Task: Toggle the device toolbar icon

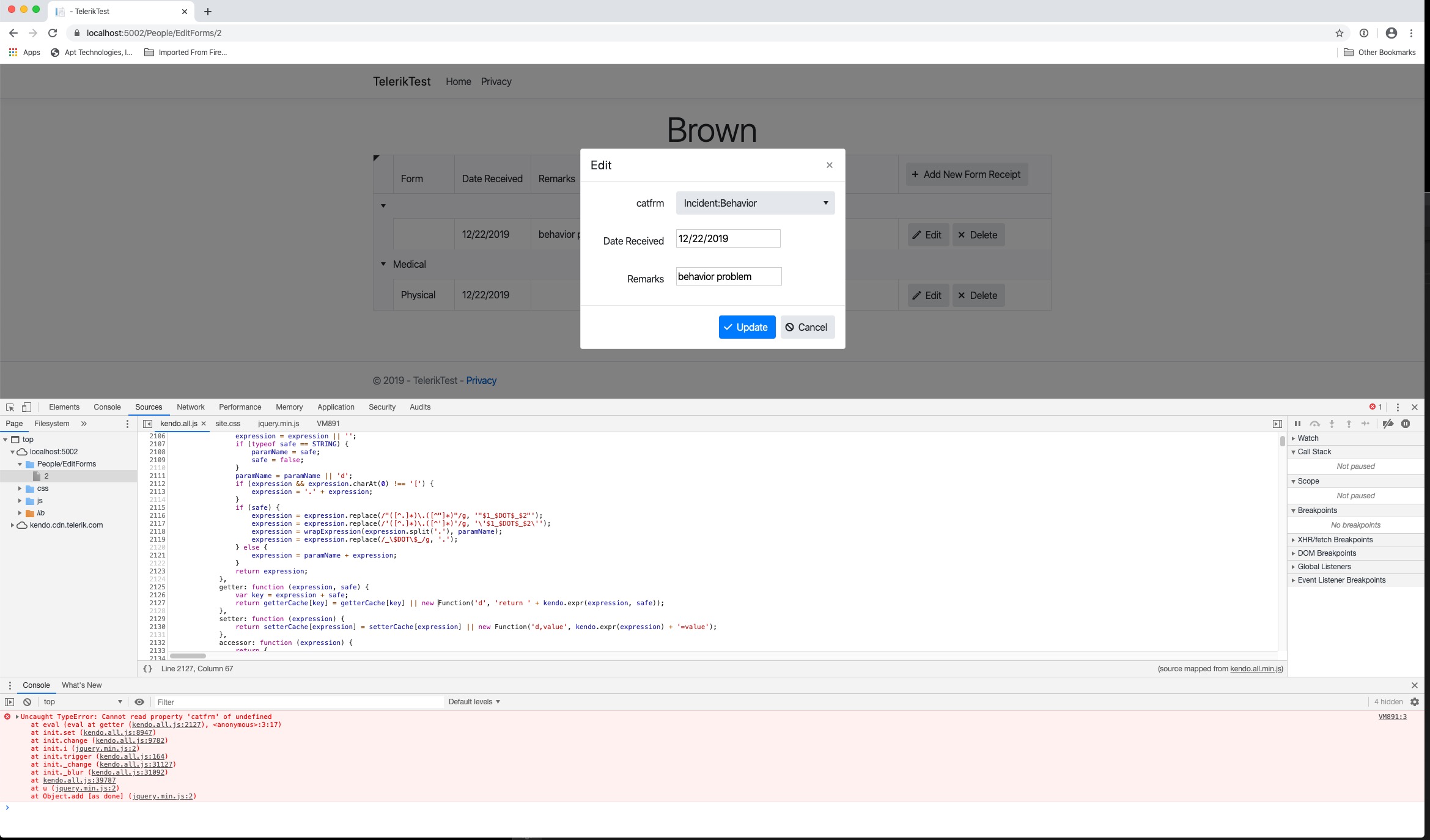Action: (x=26, y=407)
